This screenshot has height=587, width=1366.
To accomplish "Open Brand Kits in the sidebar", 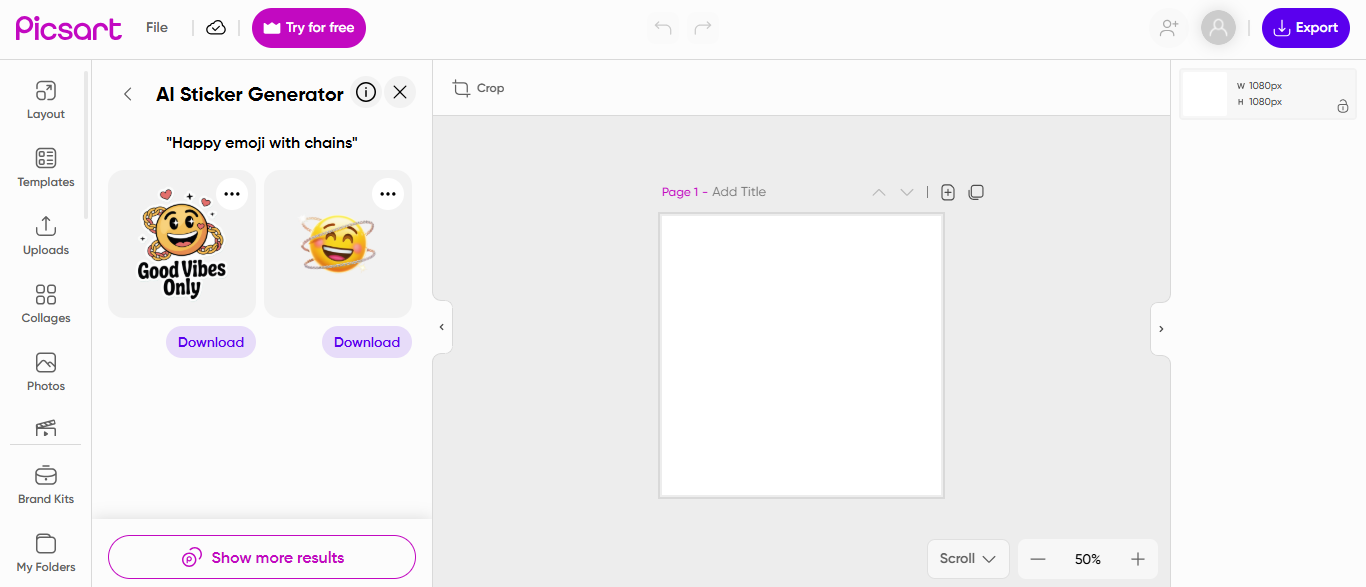I will [x=46, y=485].
